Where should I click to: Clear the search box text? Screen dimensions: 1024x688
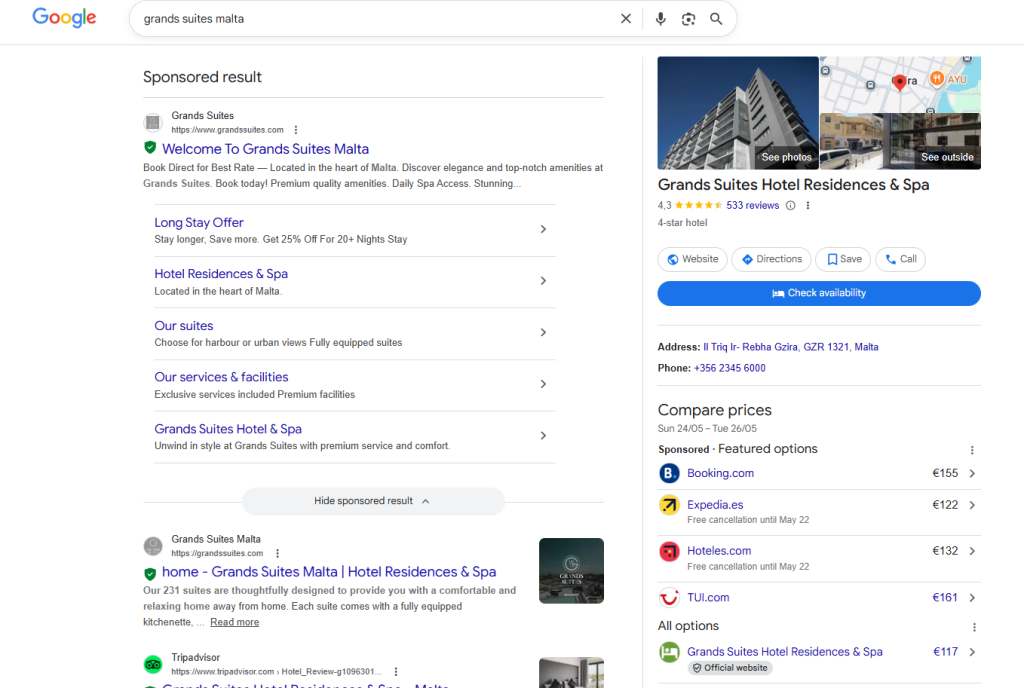(626, 19)
